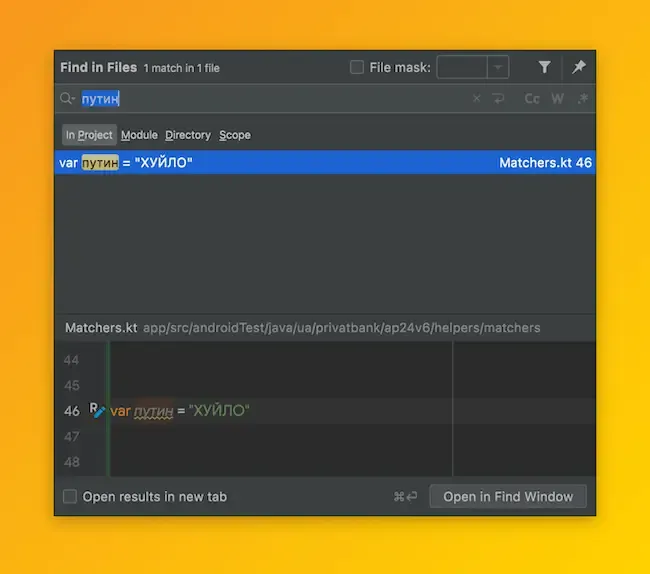Click the new line icon in search field
This screenshot has width=650, height=574.
[499, 99]
